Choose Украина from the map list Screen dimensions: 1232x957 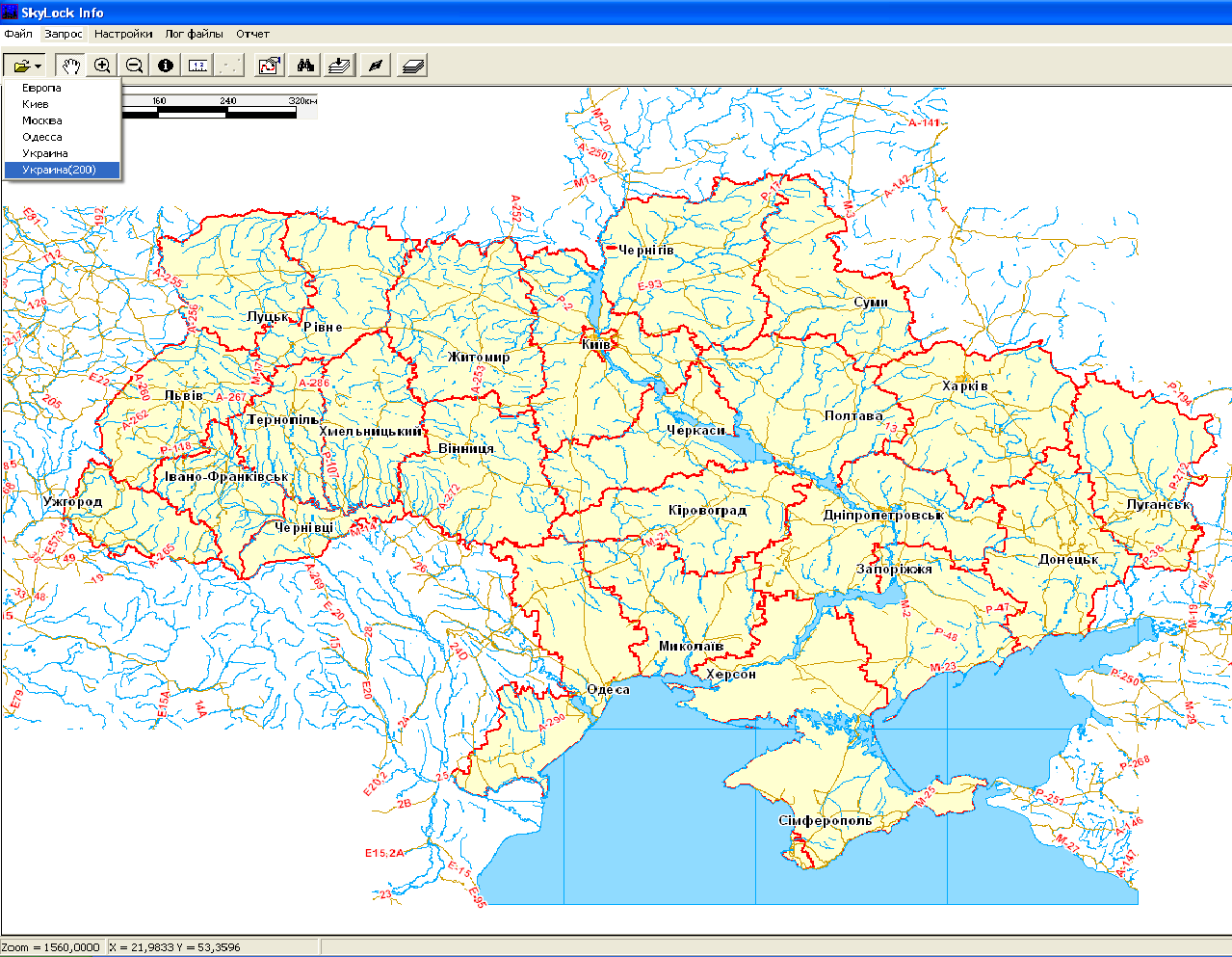(62, 153)
